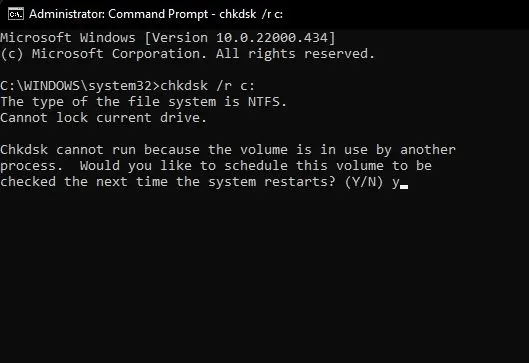Select the version number 10.0.22000.434

[x=272, y=38]
